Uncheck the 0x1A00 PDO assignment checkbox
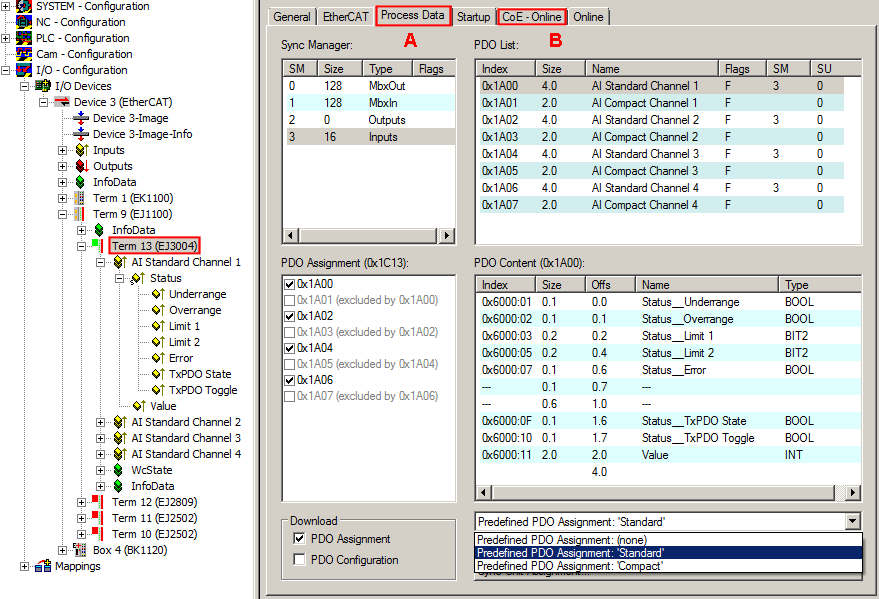Viewport: 879px width, 599px height. tap(289, 284)
